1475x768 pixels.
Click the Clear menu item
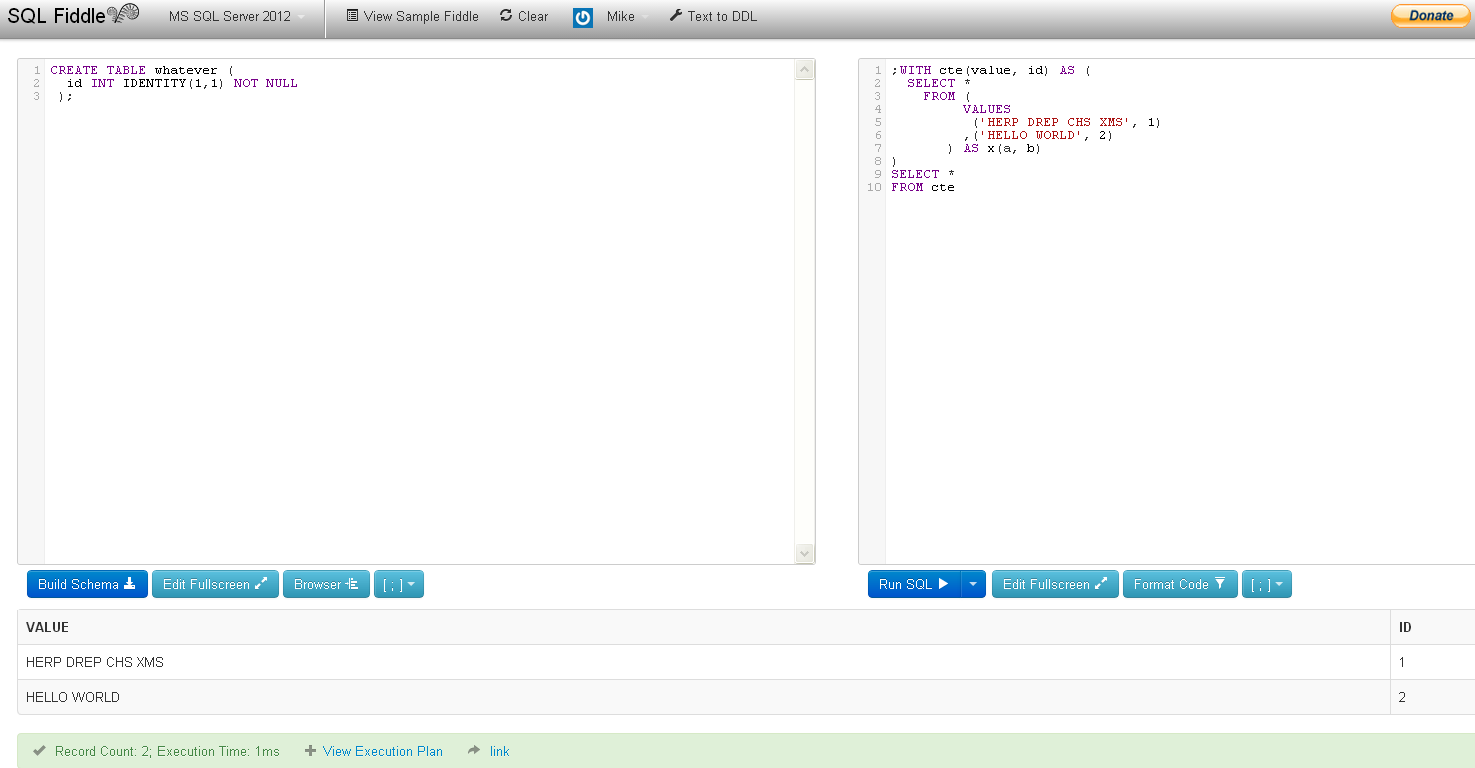524,16
